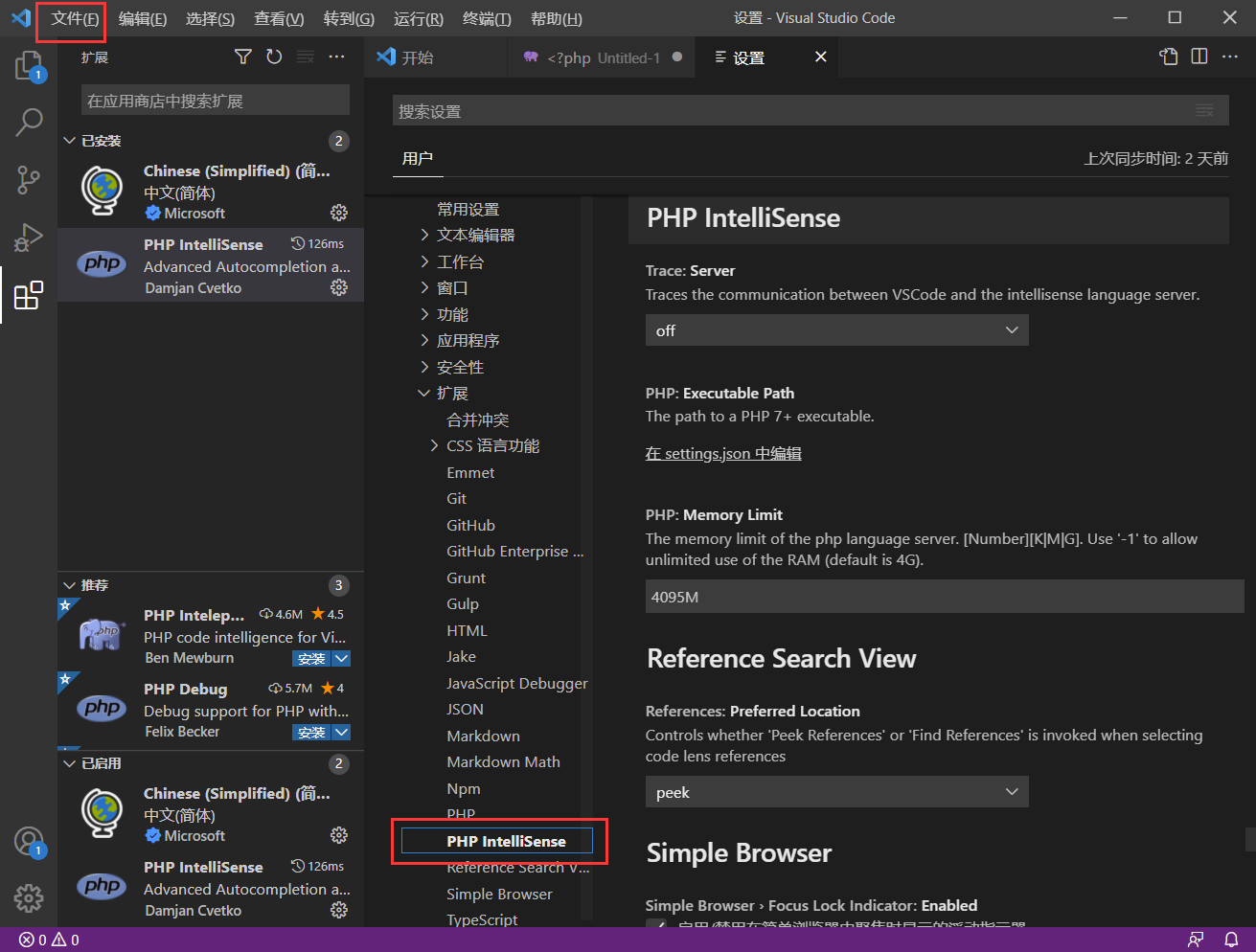The width and height of the screenshot is (1256, 952).
Task: Open the 文件(F) menu
Action: coord(75,18)
